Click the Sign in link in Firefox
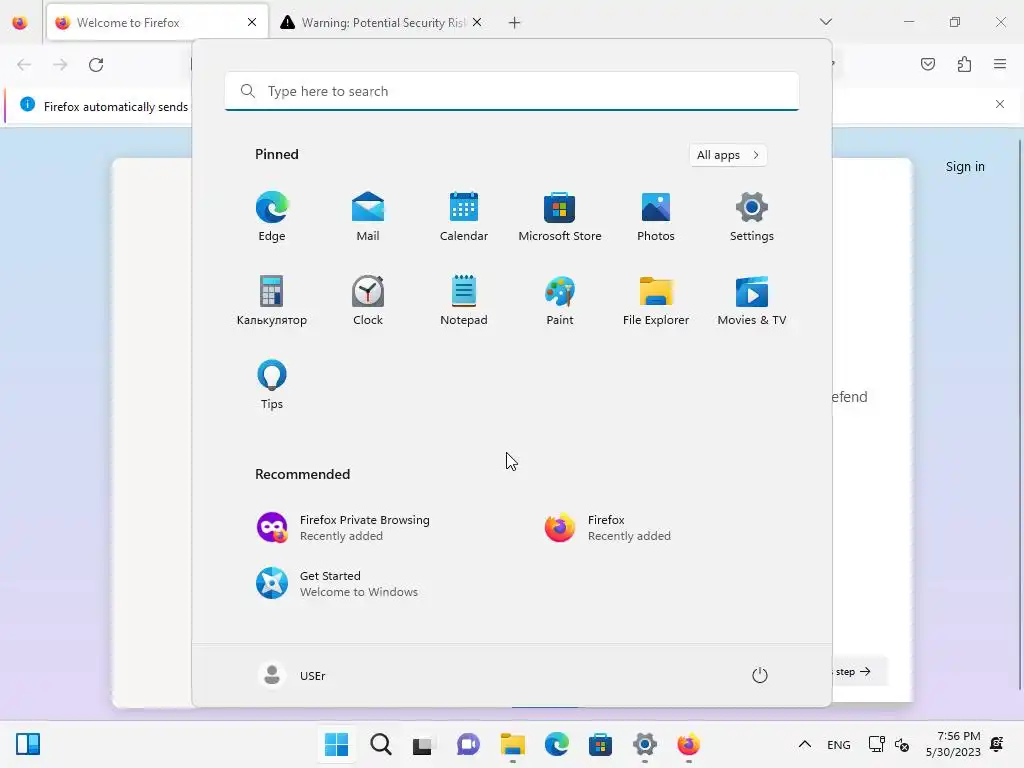 (965, 167)
